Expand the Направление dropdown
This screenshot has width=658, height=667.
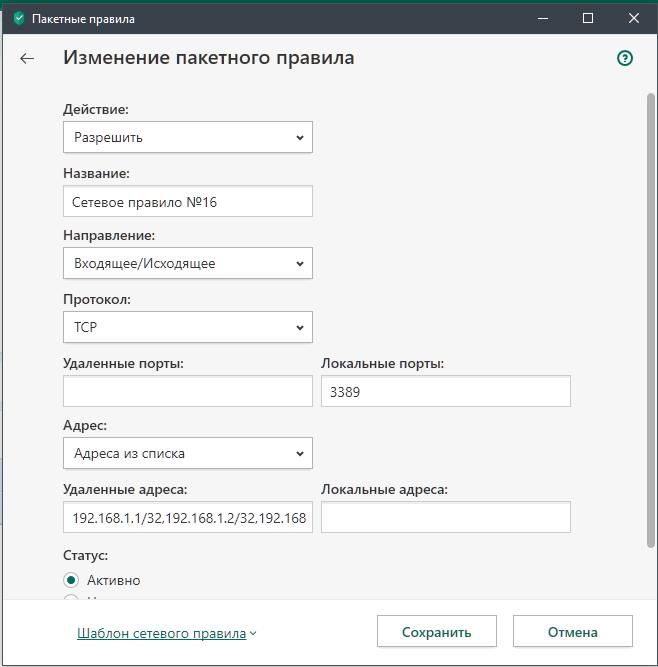click(x=188, y=263)
